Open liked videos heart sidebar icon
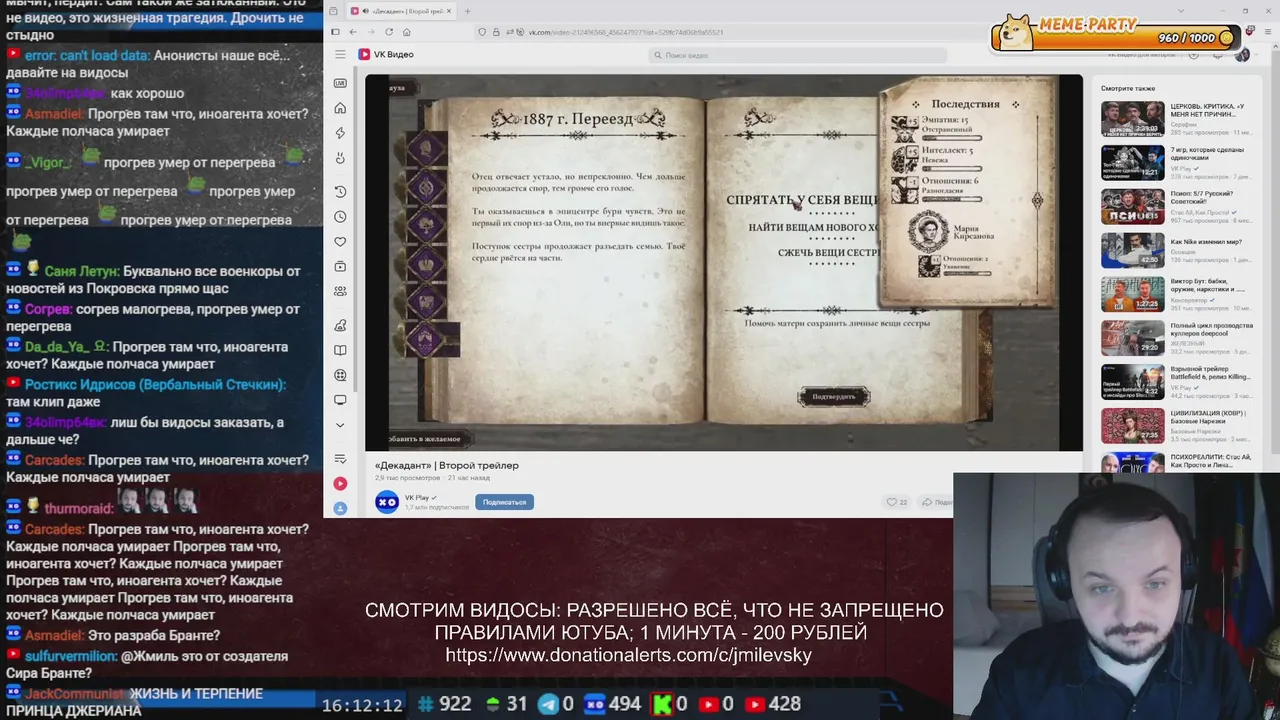The height and width of the screenshot is (720, 1280). (340, 242)
